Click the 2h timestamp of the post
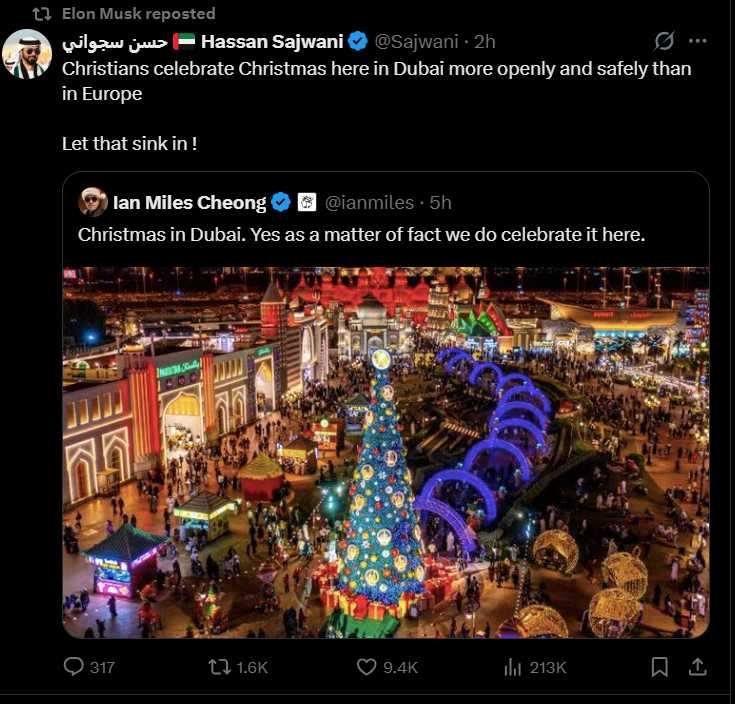The width and height of the screenshot is (735, 704). click(485, 42)
